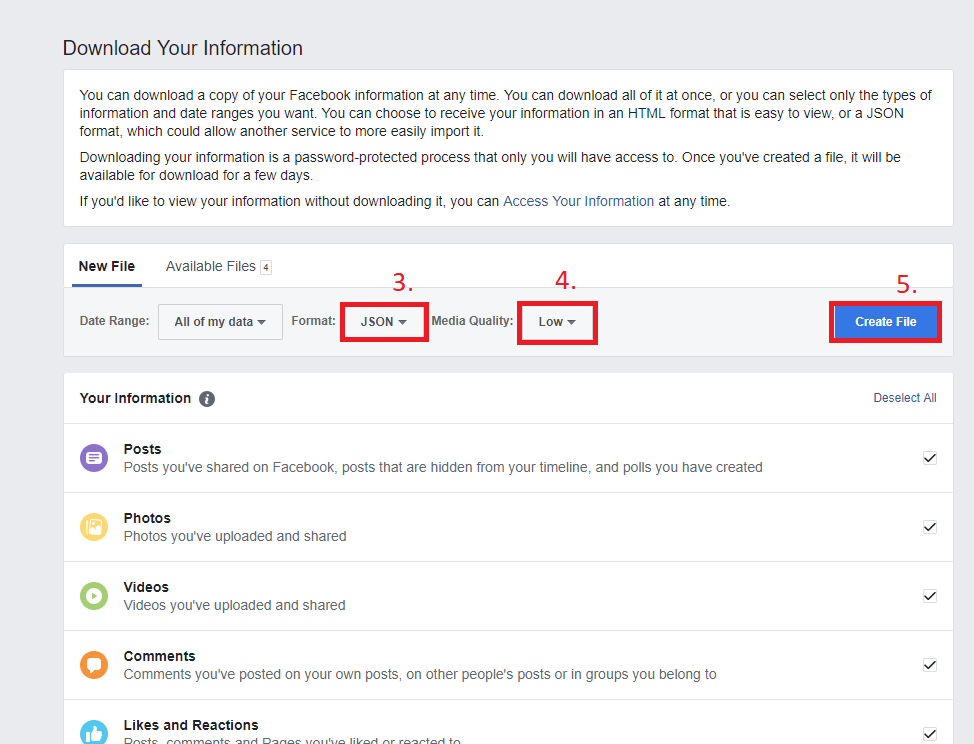The width and height of the screenshot is (974, 744).
Task: Click 'Photos you've uploaded and shared' description
Action: [x=235, y=536]
